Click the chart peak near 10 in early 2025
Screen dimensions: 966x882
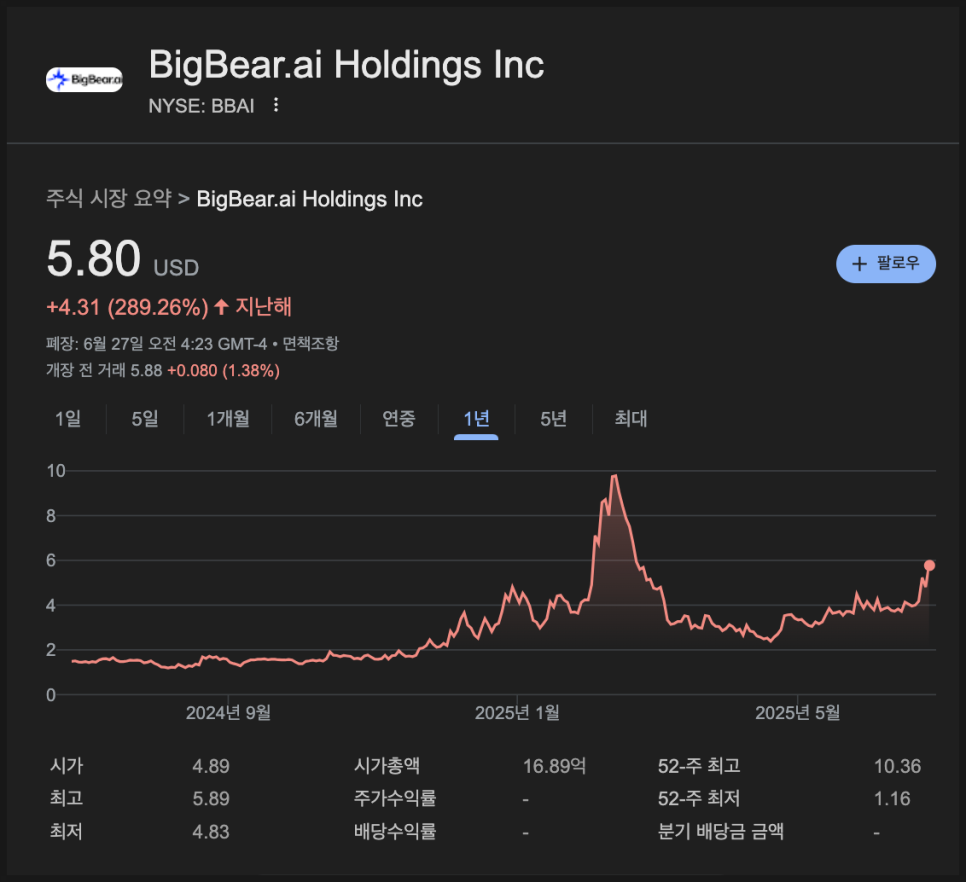pyautogui.click(x=614, y=475)
